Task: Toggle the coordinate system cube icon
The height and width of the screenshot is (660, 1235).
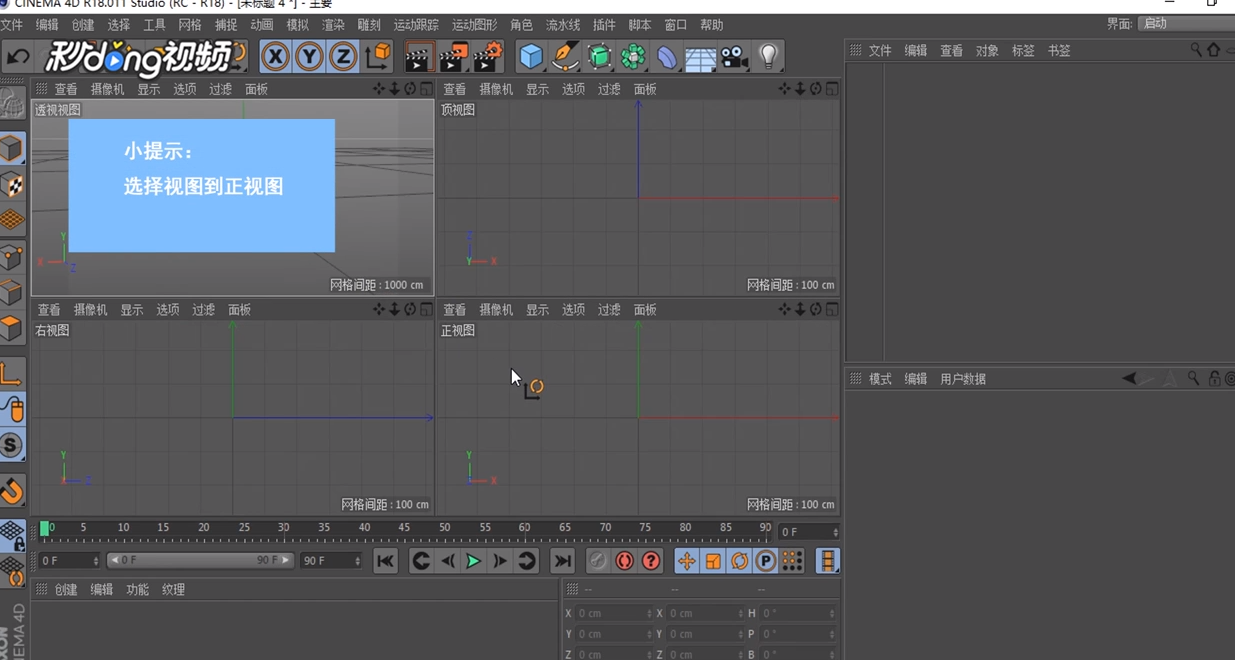Action: tap(378, 57)
